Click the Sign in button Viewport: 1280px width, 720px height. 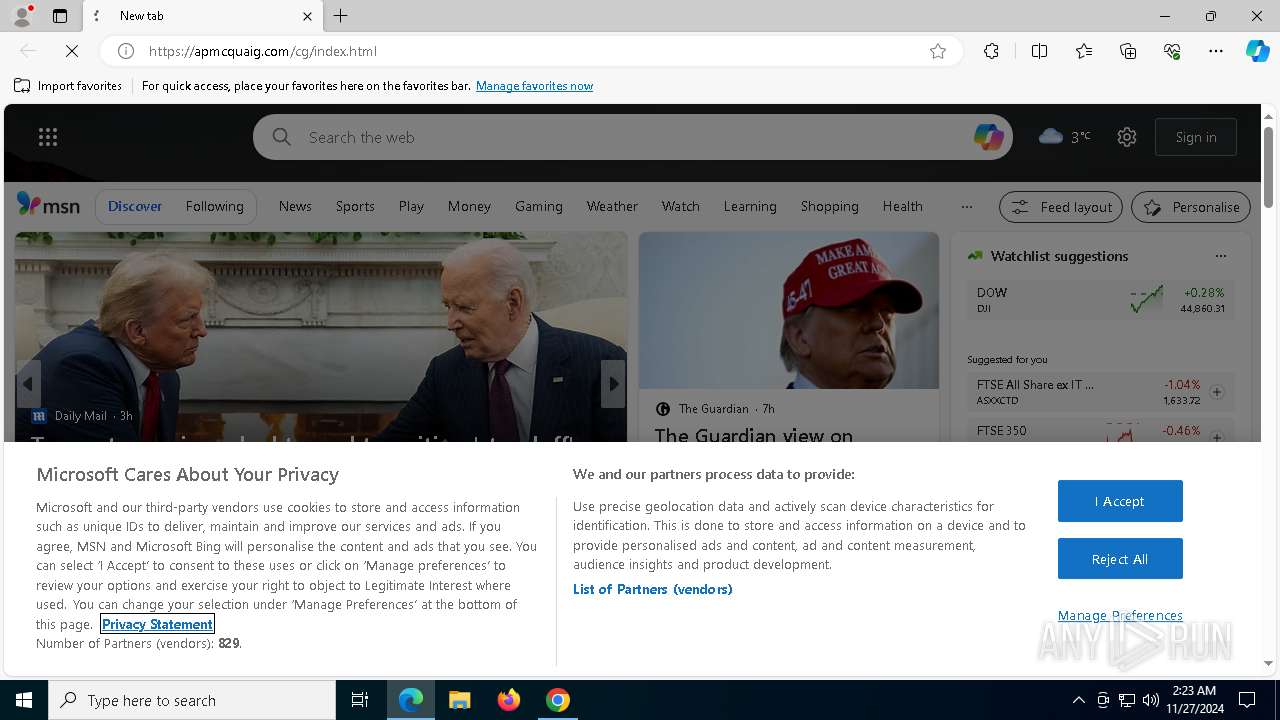[1196, 137]
